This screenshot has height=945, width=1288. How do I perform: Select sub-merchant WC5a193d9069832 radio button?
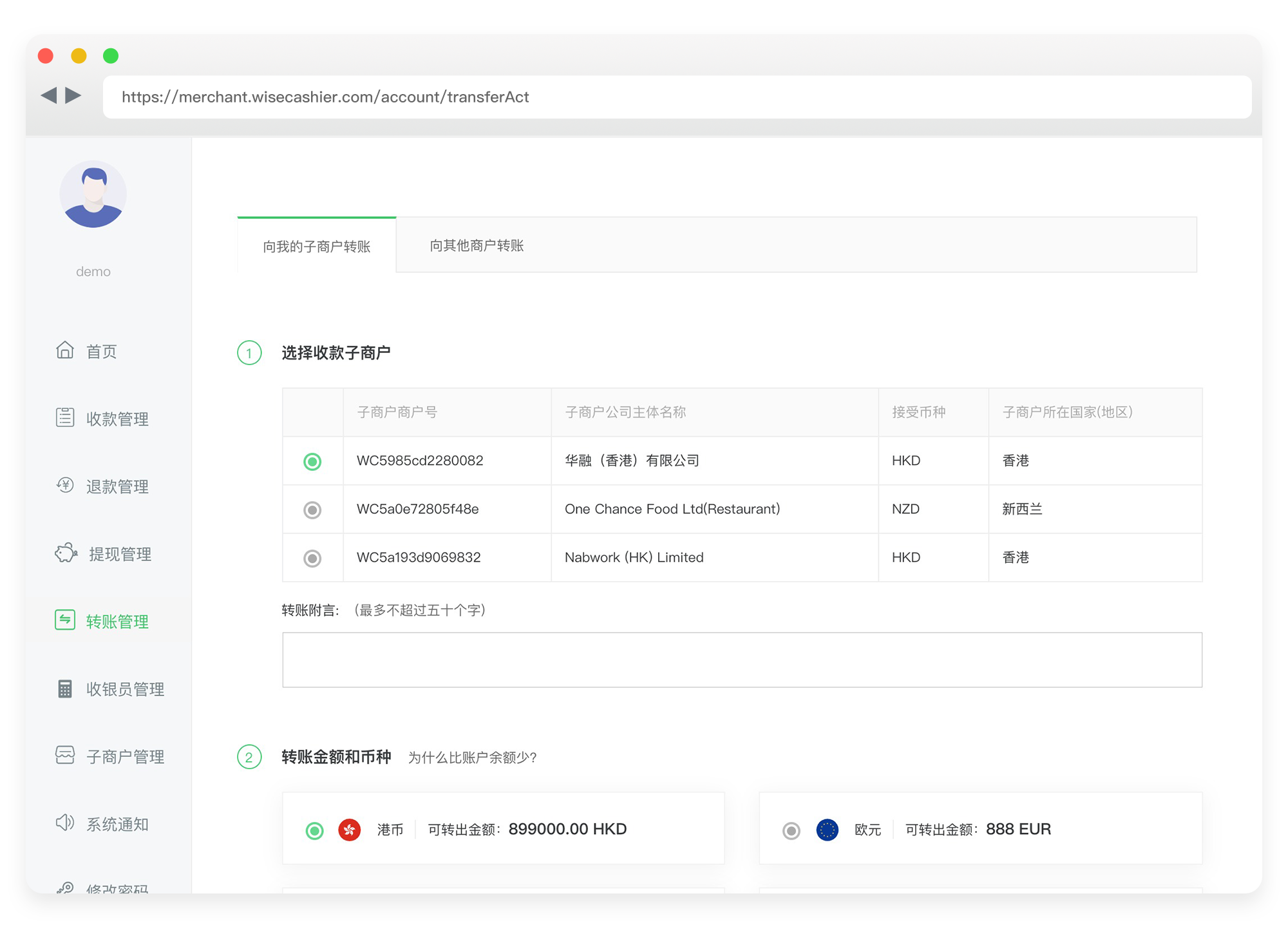point(312,558)
